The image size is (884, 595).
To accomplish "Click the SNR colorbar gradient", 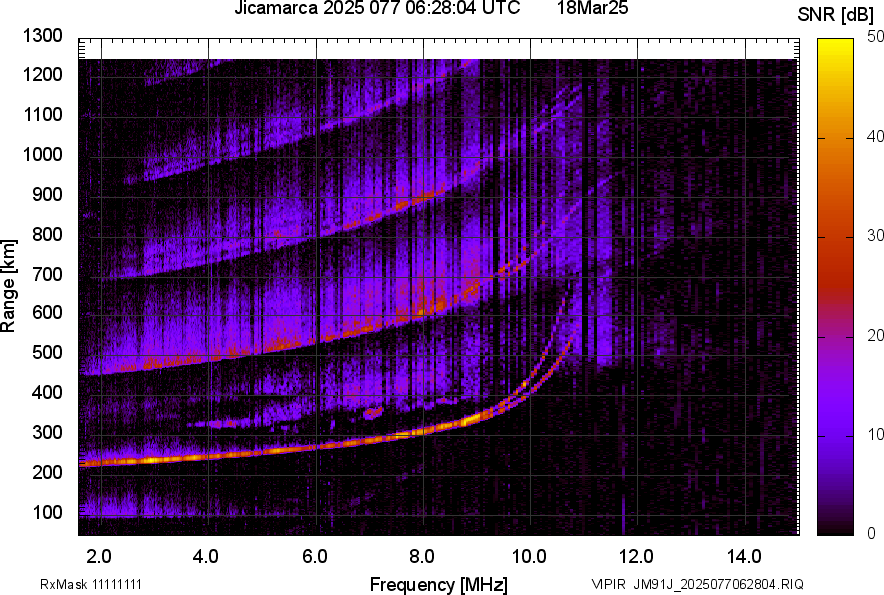I will tap(836, 287).
